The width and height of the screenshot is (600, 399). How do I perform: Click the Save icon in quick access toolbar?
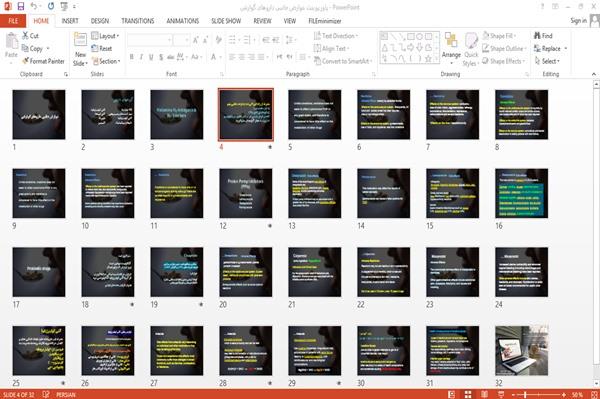pyautogui.click(x=21, y=7)
